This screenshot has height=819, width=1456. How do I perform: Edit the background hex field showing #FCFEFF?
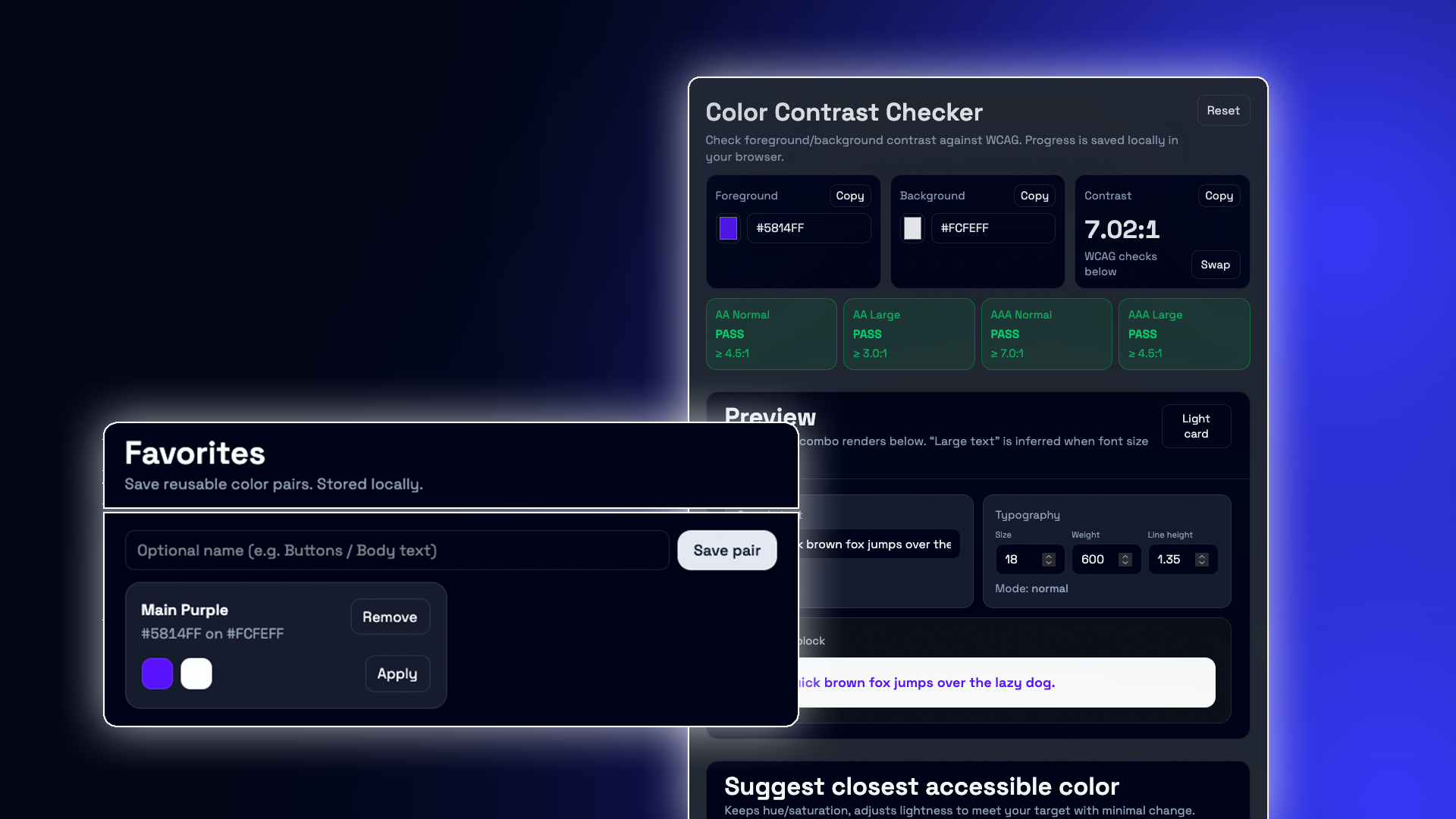(x=993, y=227)
